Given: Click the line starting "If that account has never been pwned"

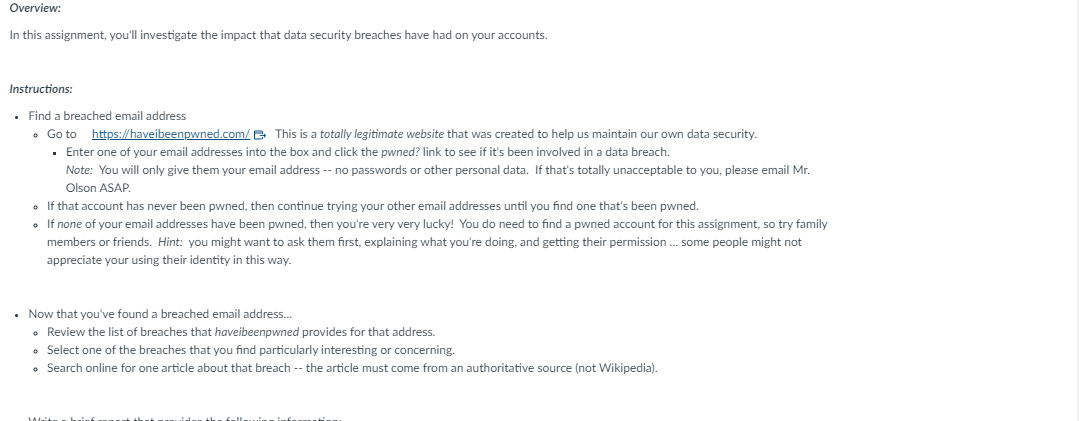Looking at the screenshot, I should [372, 206].
